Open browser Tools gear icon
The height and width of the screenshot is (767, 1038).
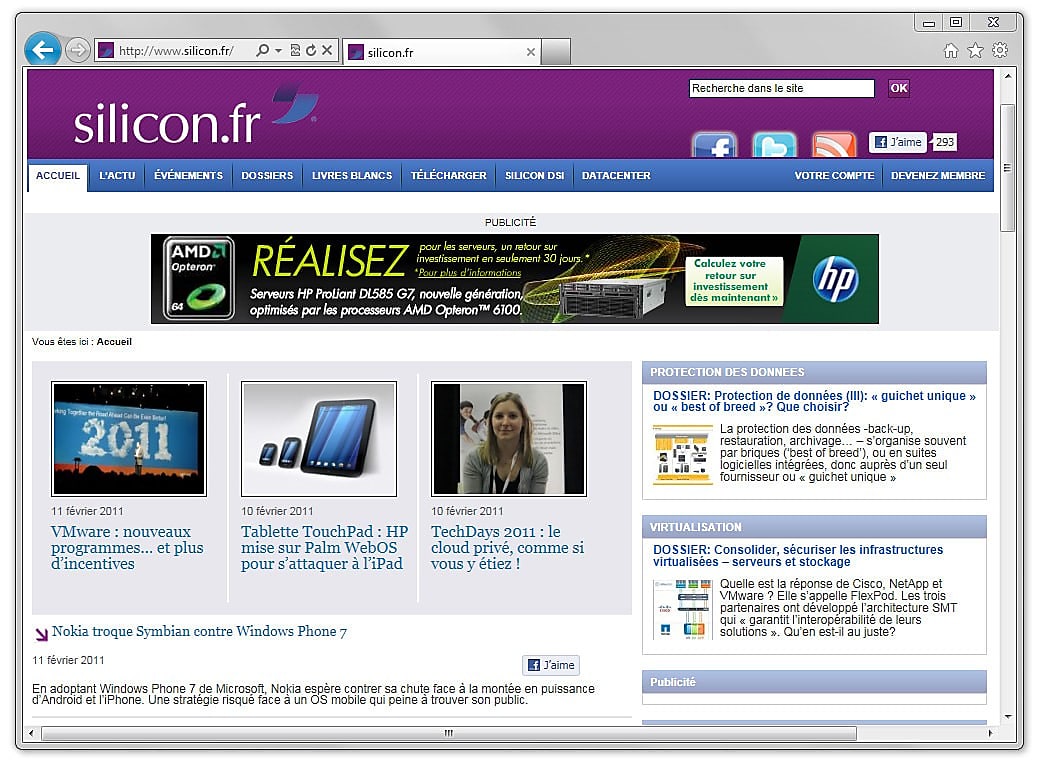click(1000, 50)
